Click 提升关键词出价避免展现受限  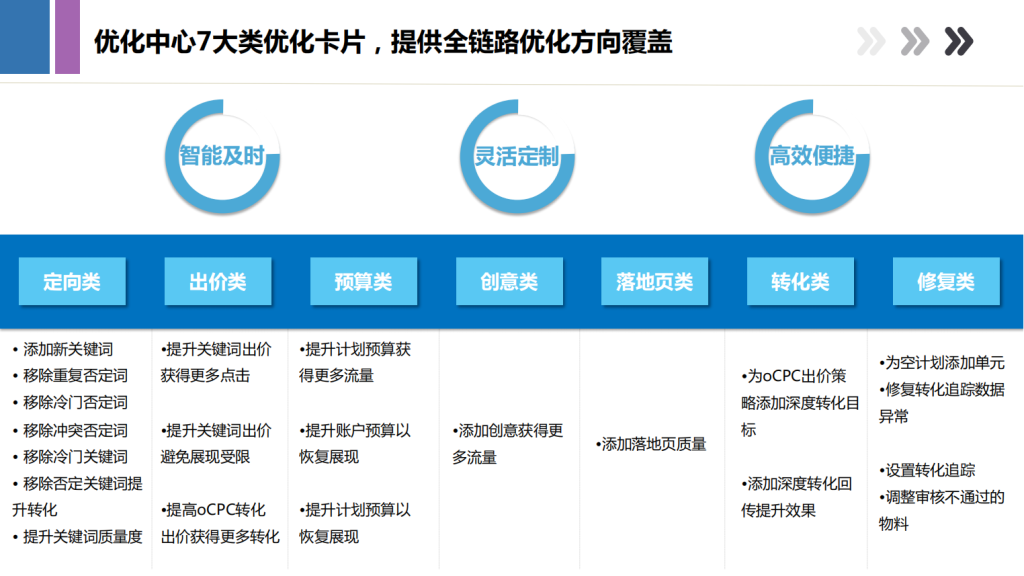pos(216,443)
